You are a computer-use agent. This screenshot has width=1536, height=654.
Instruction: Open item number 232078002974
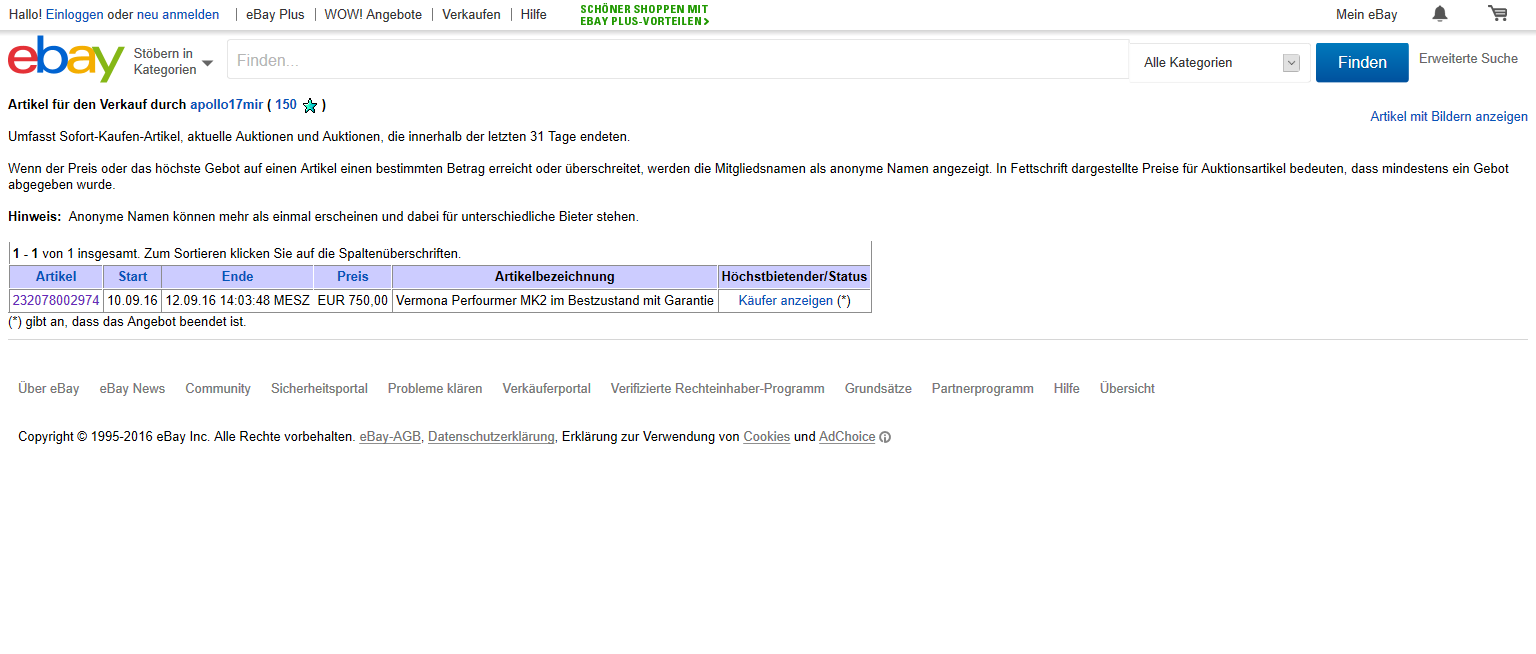tap(56, 301)
